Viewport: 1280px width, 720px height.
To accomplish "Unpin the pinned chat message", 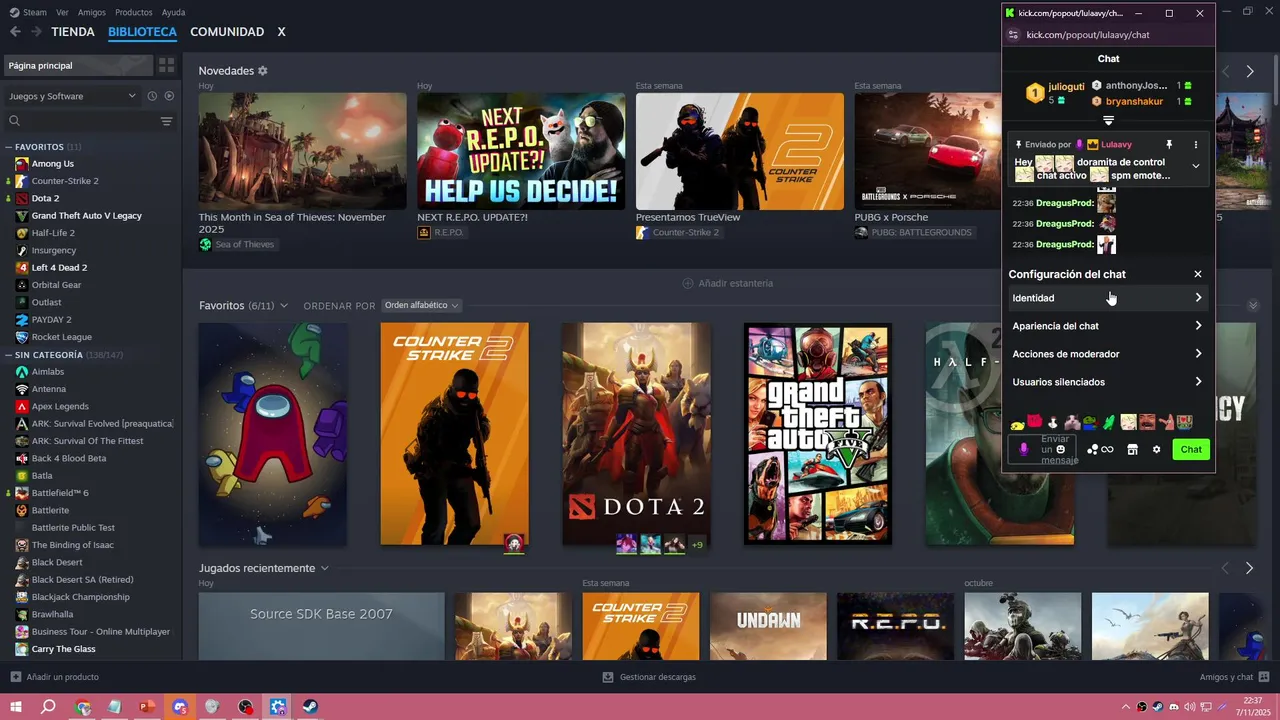I will [1169, 145].
